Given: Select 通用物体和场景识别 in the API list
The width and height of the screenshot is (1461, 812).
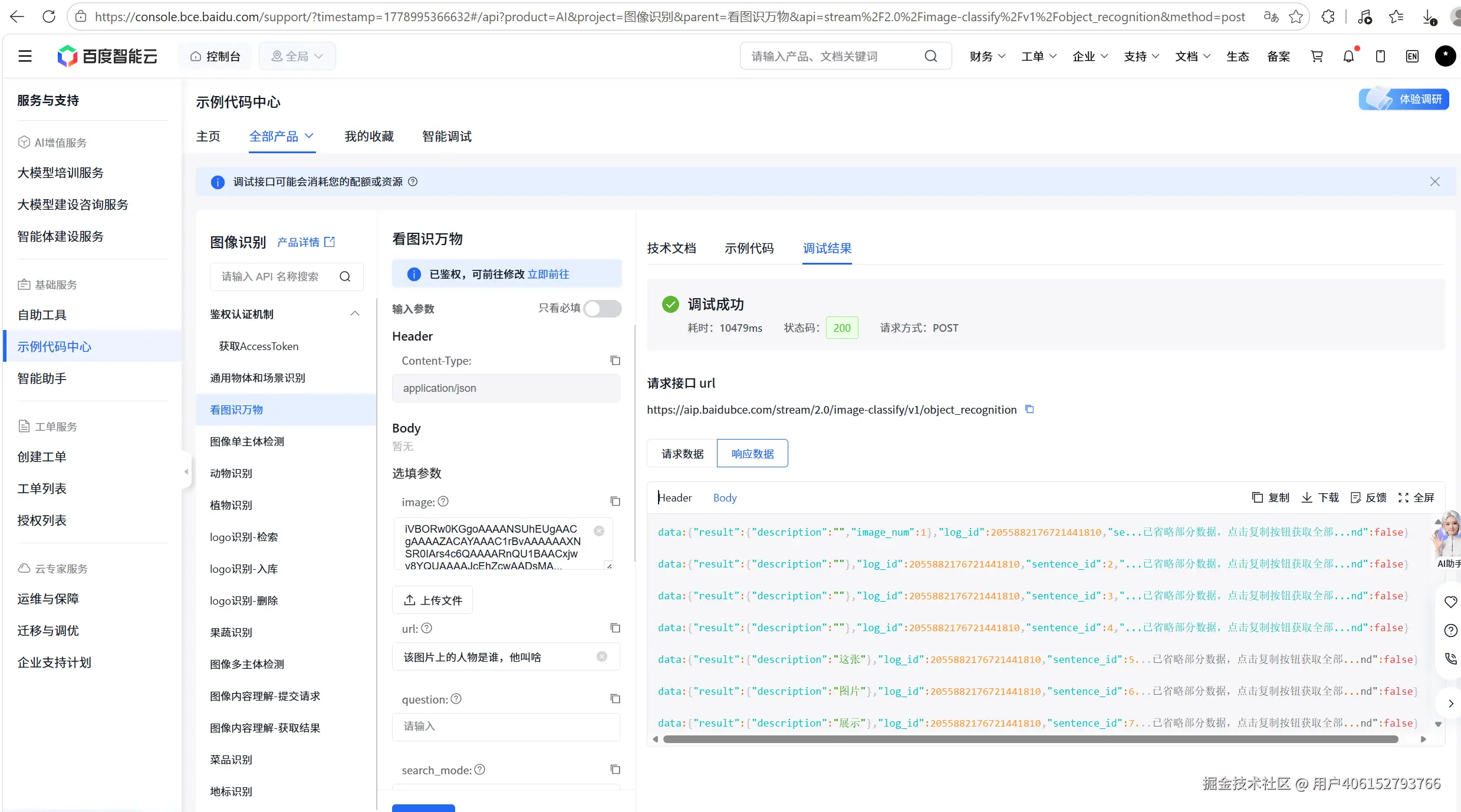Looking at the screenshot, I should 258,378.
